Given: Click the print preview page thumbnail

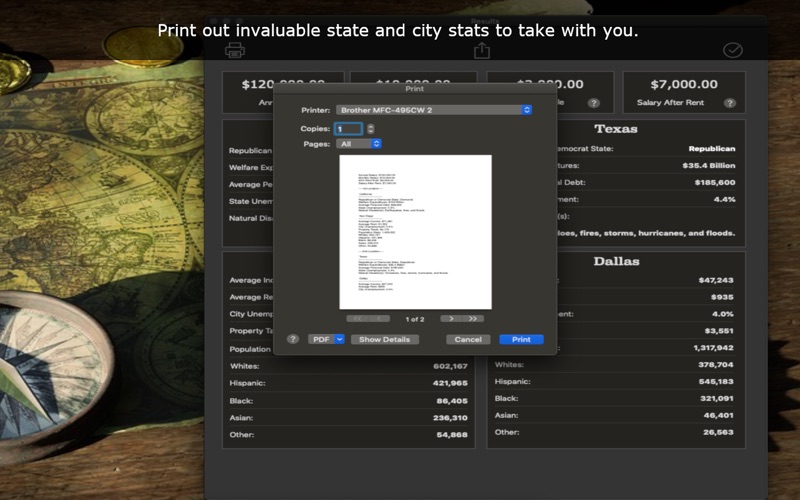Looking at the screenshot, I should (x=415, y=232).
